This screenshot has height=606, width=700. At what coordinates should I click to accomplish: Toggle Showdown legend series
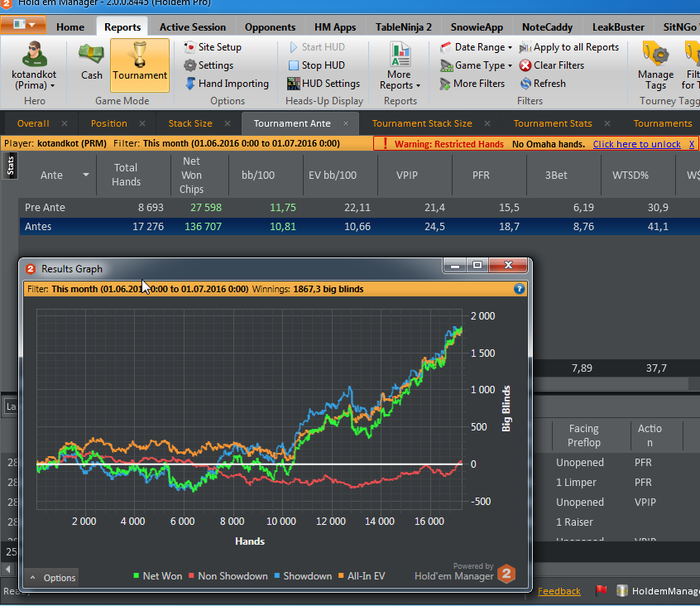[303, 576]
